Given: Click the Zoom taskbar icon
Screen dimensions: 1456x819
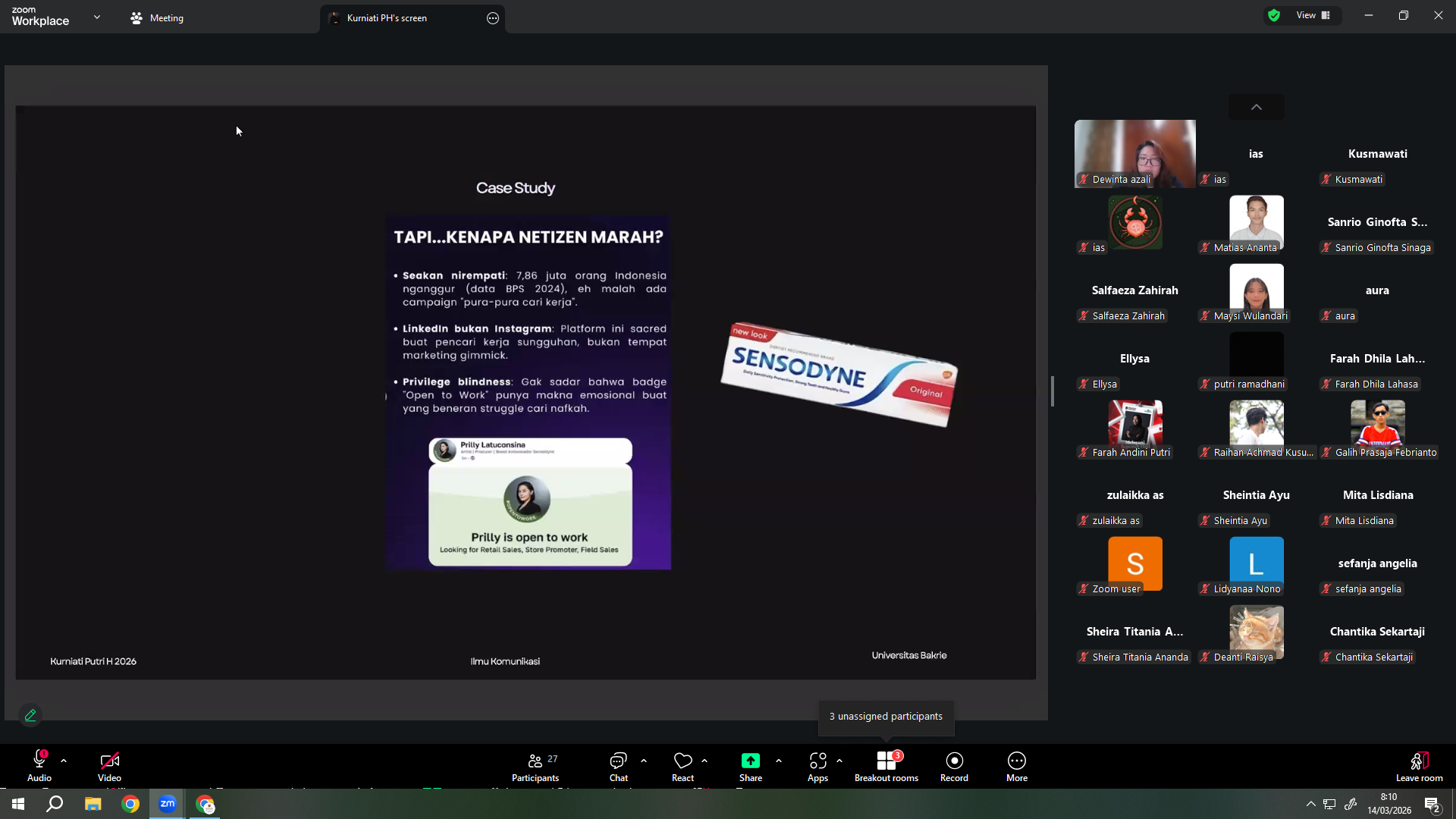Looking at the screenshot, I should point(168,804).
